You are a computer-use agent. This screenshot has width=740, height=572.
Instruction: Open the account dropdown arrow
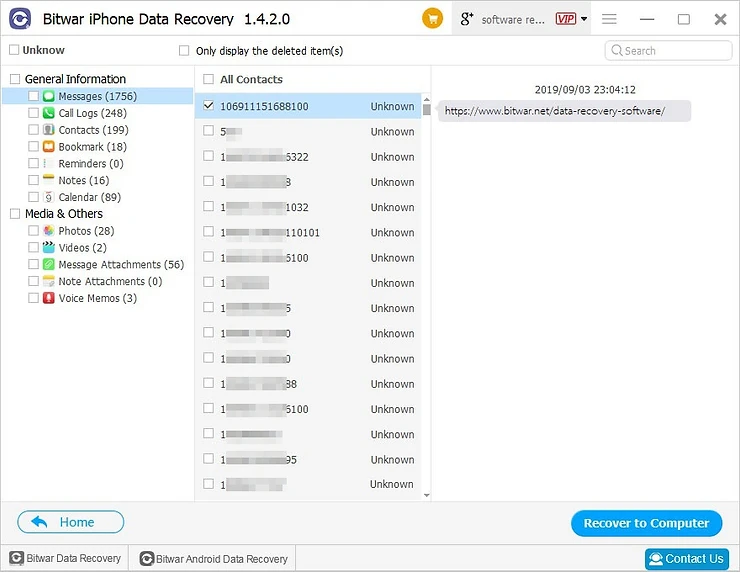(x=584, y=19)
